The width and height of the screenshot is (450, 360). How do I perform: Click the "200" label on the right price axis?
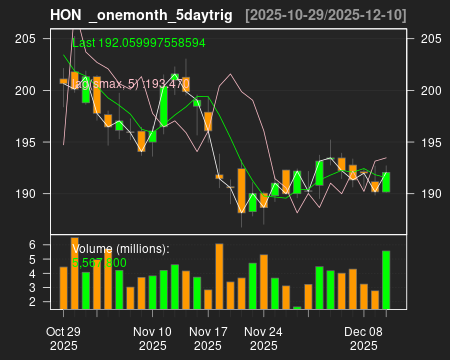click(431, 90)
